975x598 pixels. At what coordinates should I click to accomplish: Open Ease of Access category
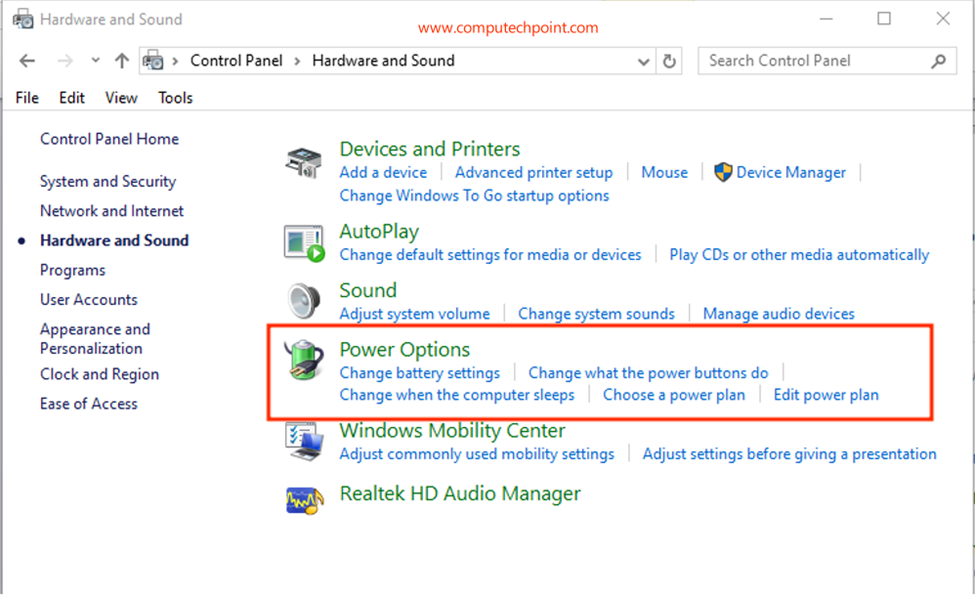pyautogui.click(x=88, y=404)
